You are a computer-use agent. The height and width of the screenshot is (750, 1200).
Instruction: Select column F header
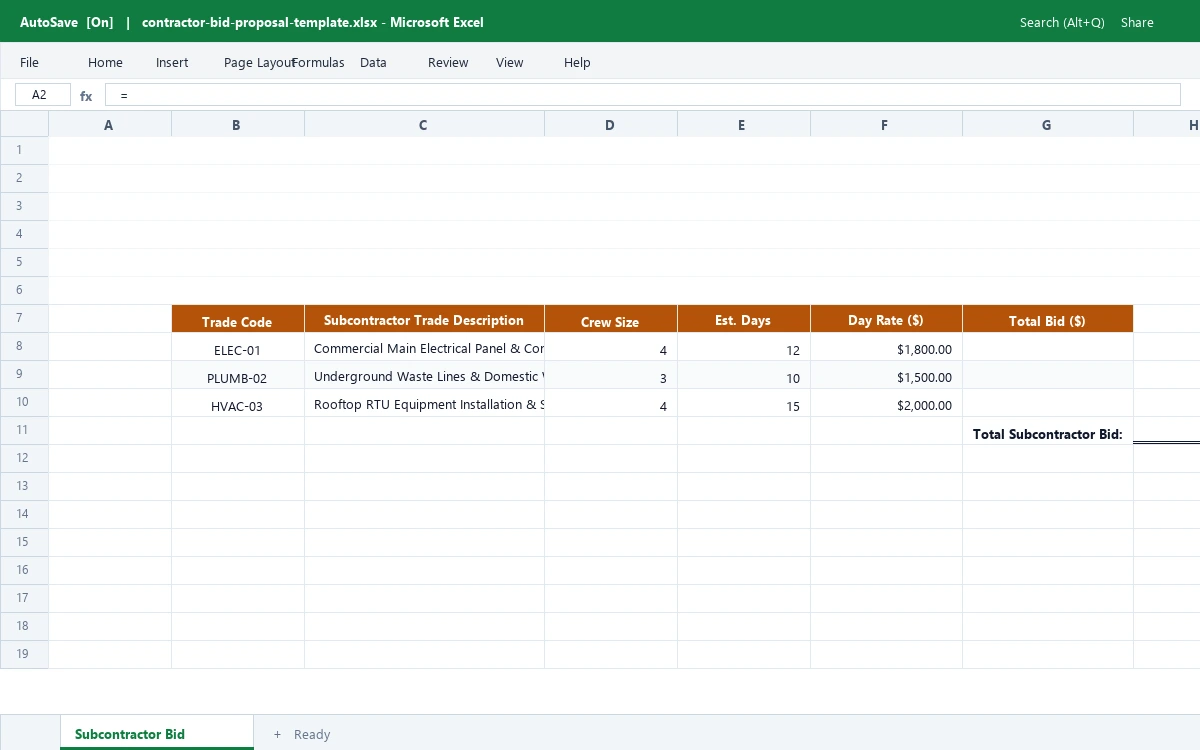point(887,124)
